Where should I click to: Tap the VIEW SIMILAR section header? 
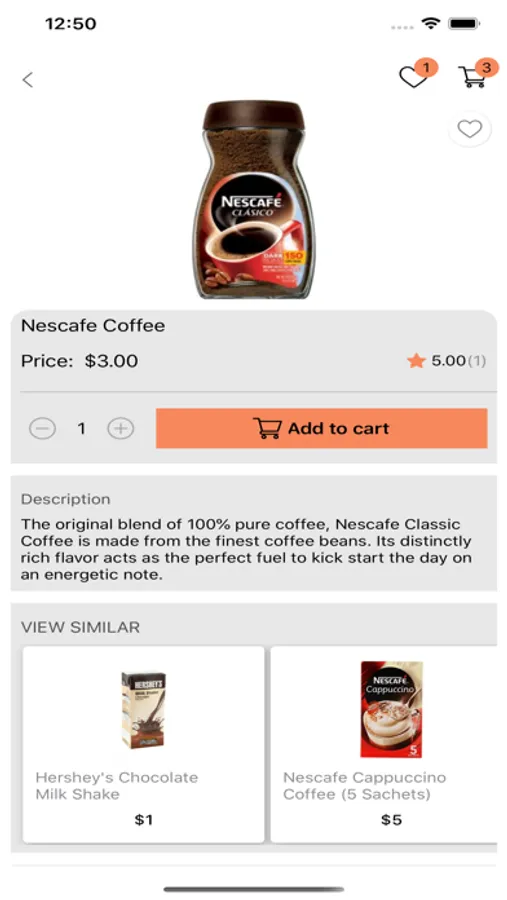(80, 627)
